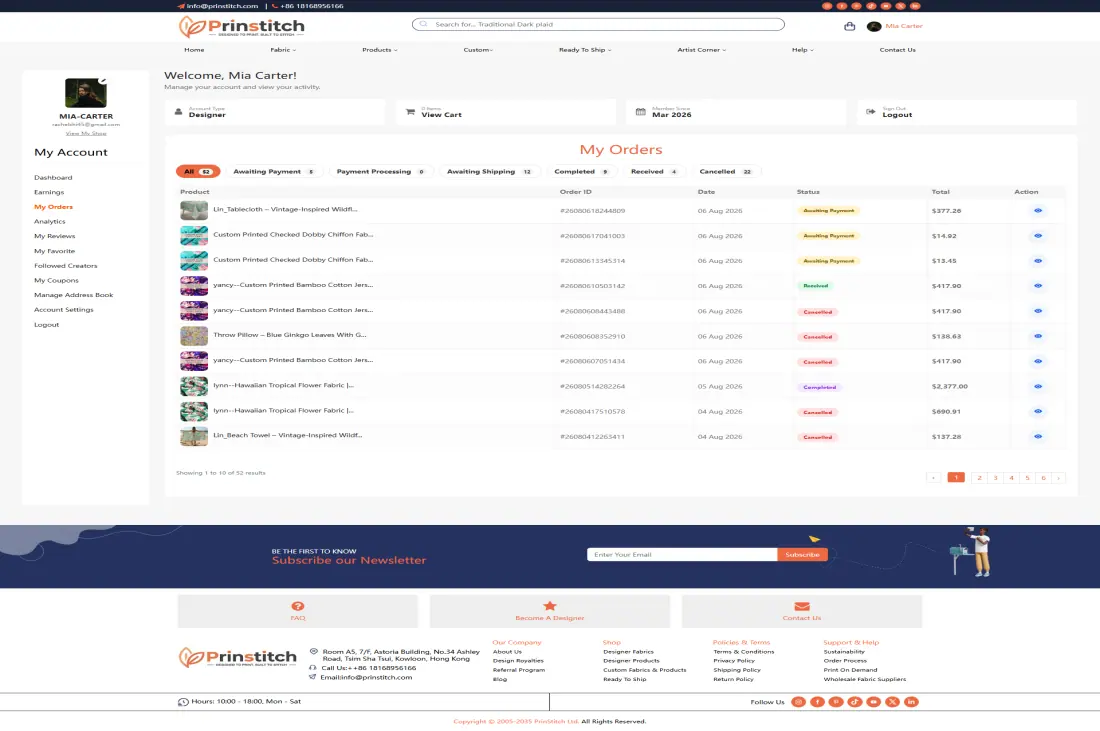
Task: Click the Become A Designer star icon
Action: tap(549, 606)
